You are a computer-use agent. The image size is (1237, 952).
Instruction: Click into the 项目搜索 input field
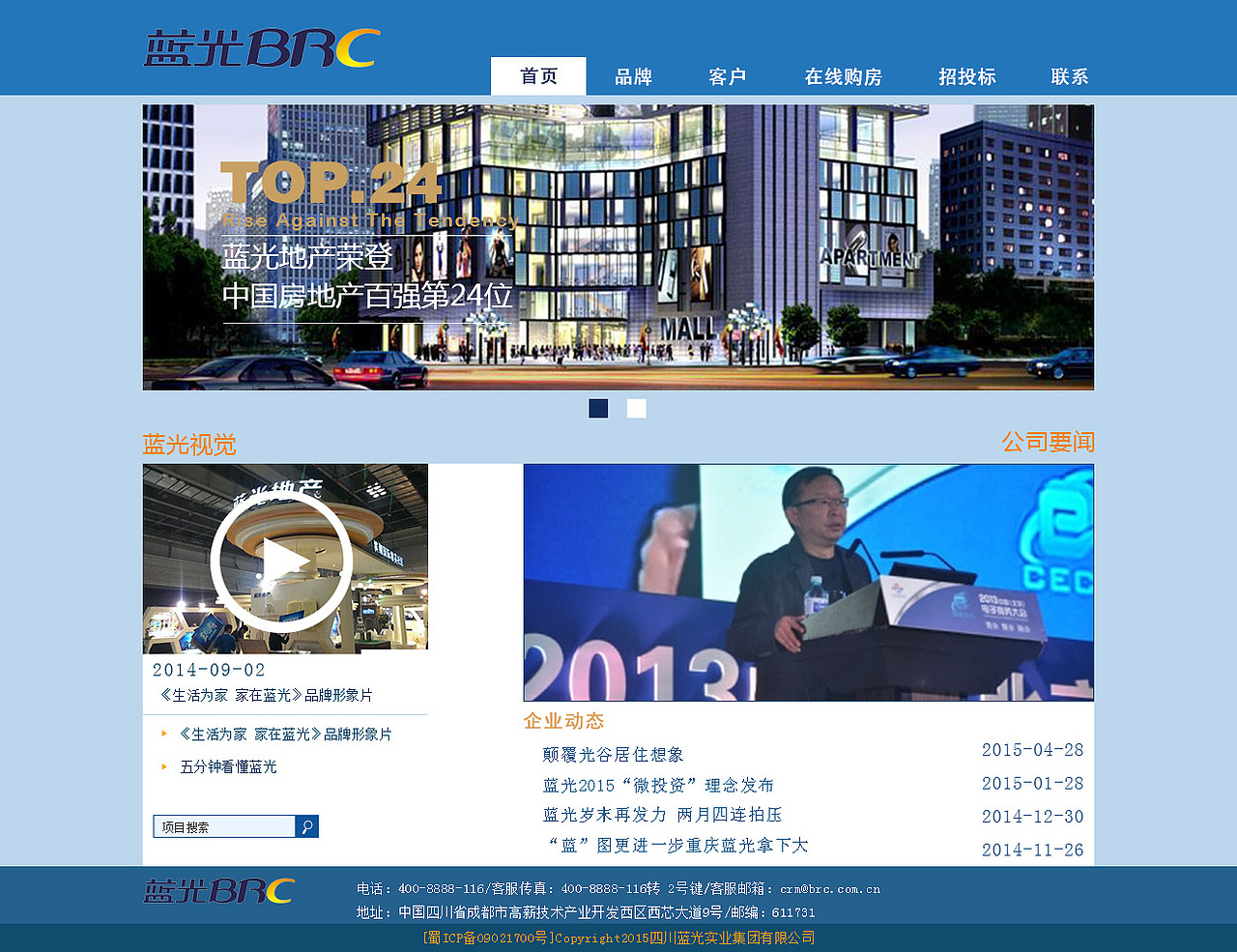[224, 826]
